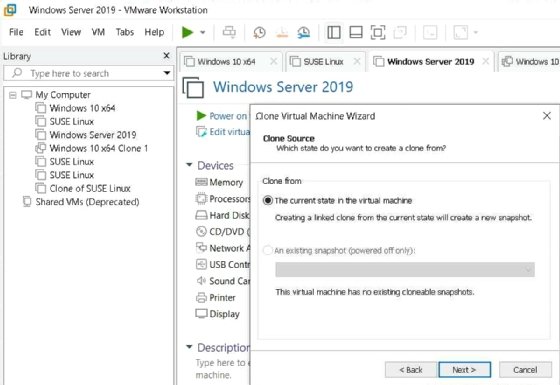The image size is (560, 385).
Task: Click the Sound Card device icon
Action: (x=201, y=281)
